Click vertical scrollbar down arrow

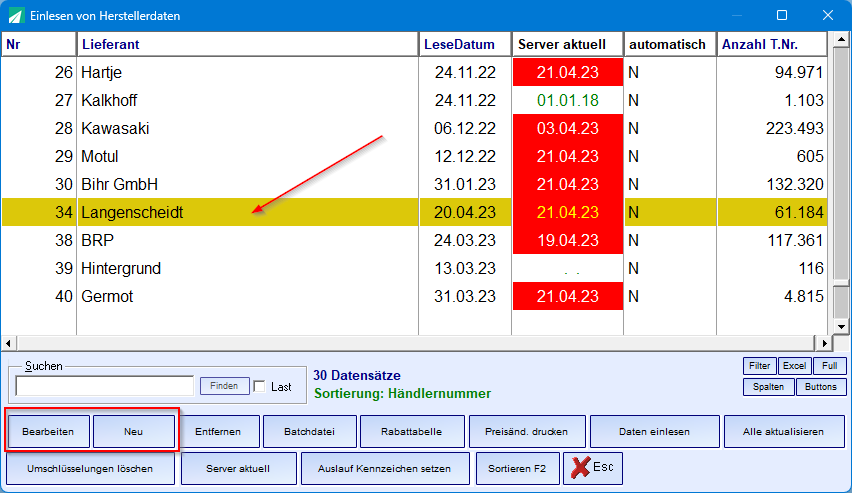(x=841, y=327)
